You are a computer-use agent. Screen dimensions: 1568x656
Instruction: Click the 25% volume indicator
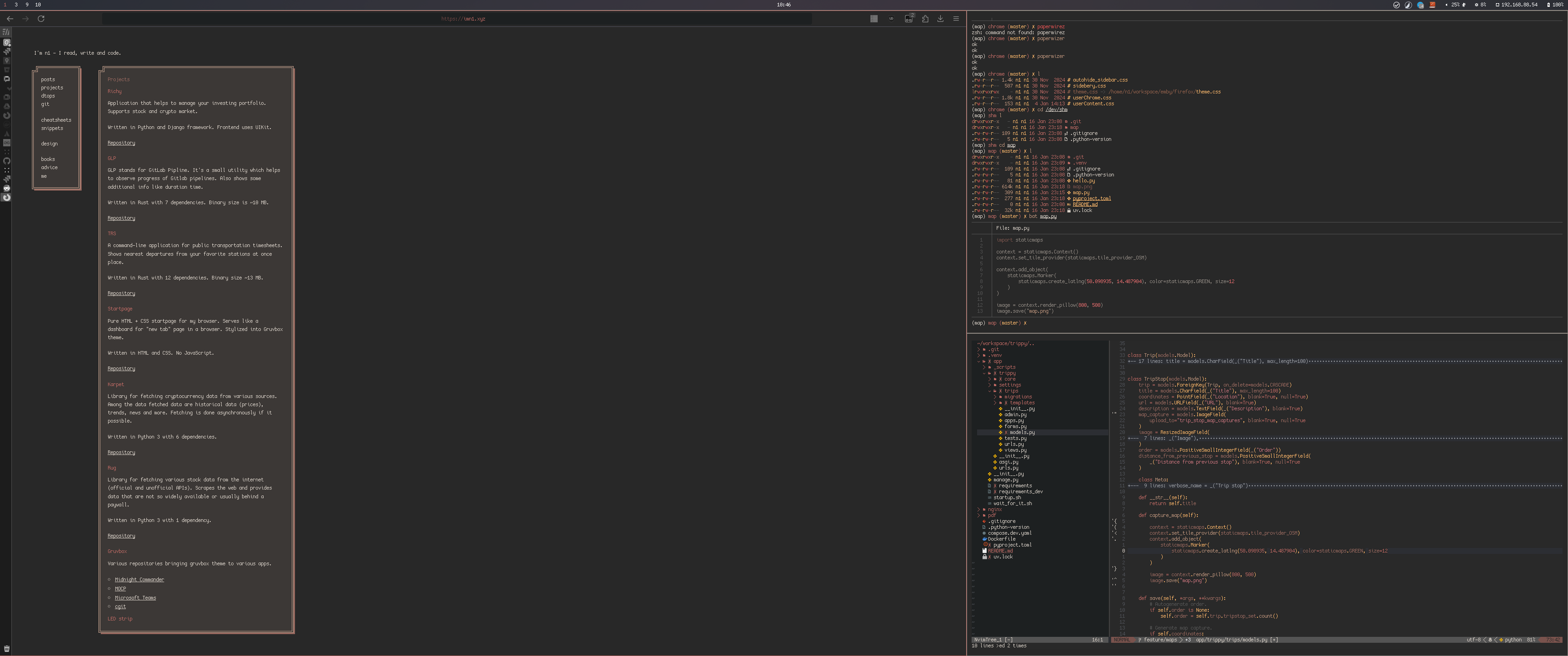click(1456, 5)
